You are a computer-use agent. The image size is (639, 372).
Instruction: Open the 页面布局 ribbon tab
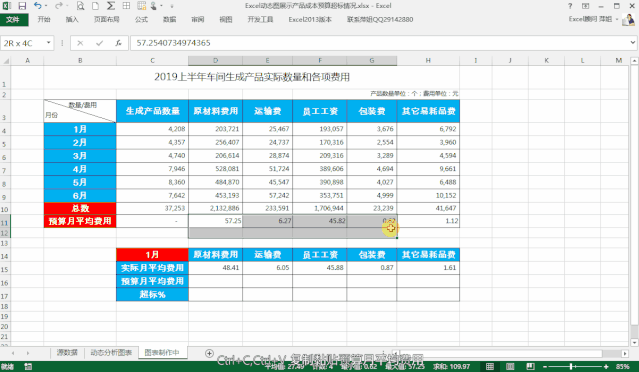106,20
